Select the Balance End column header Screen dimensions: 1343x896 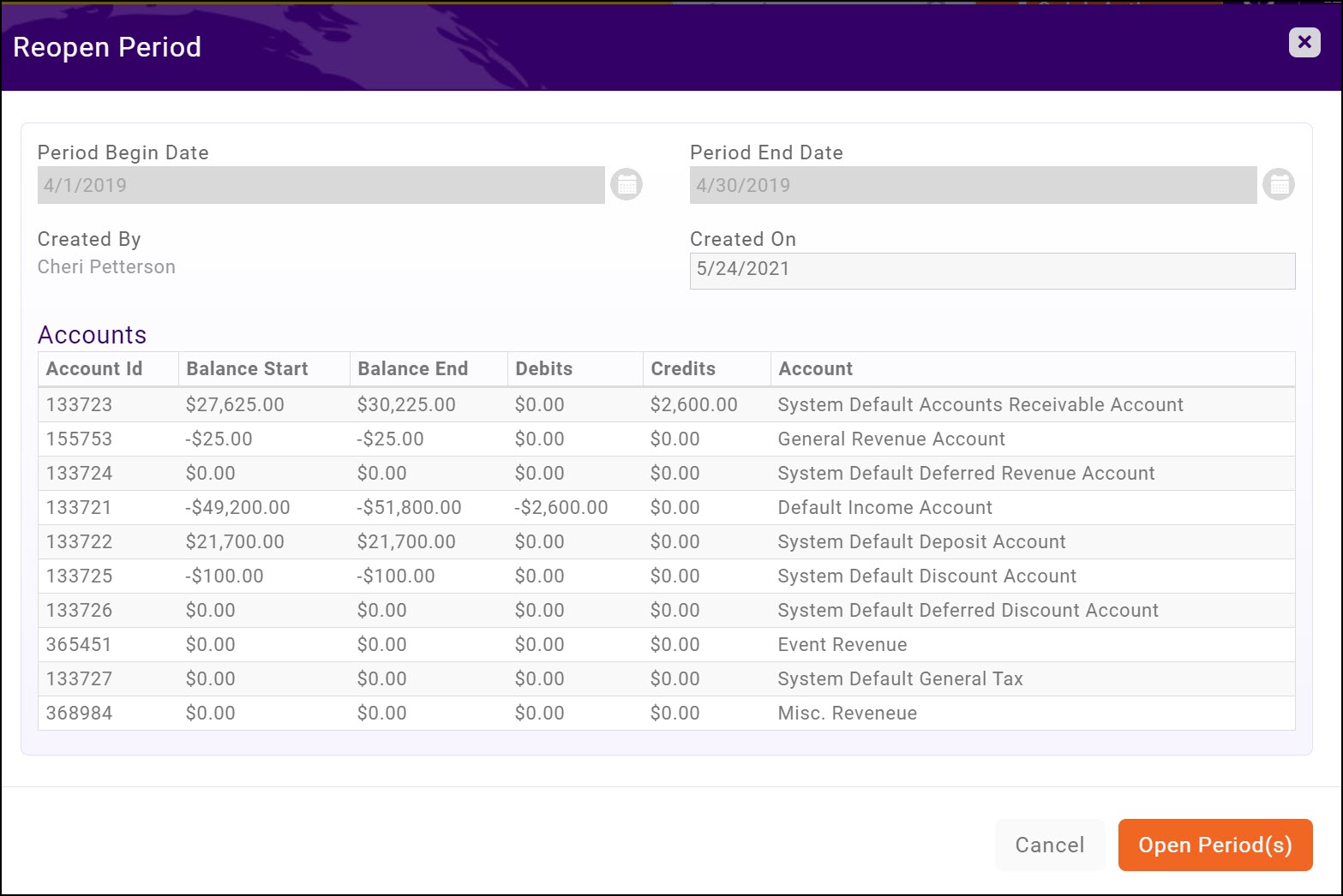tap(412, 368)
